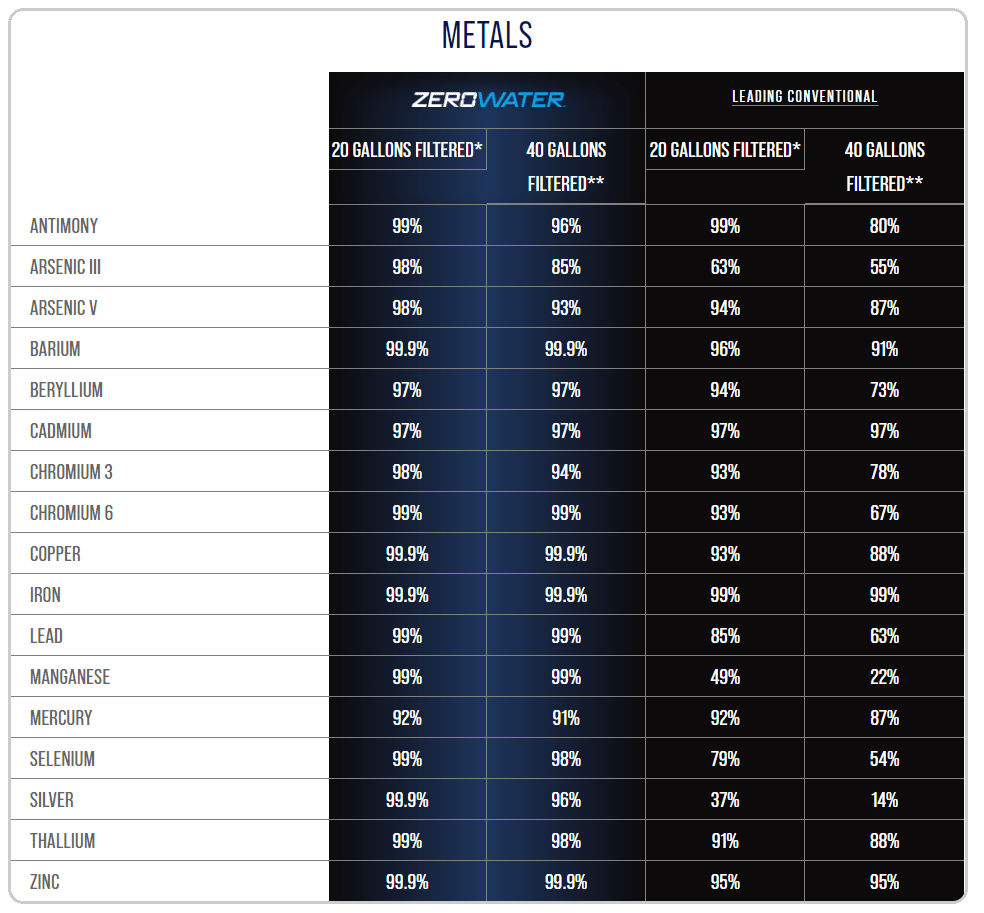This screenshot has width=984, height=913.
Task: Click the Zinc row label
Action: [45, 882]
